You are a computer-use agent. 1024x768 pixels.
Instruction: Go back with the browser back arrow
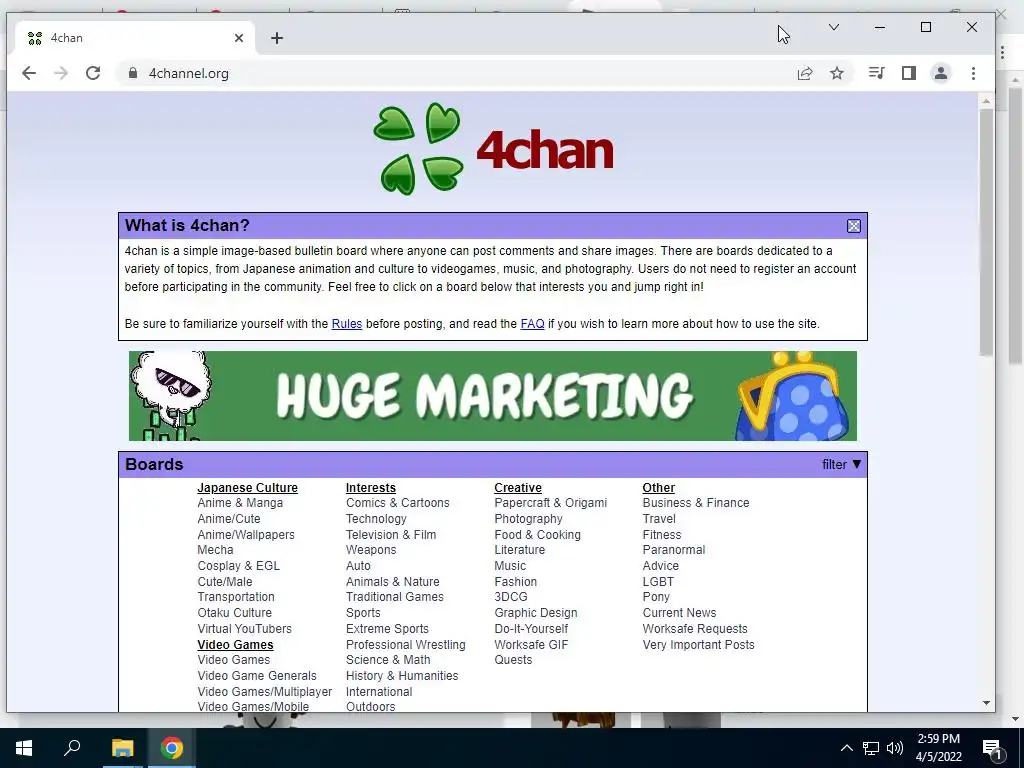(x=29, y=73)
